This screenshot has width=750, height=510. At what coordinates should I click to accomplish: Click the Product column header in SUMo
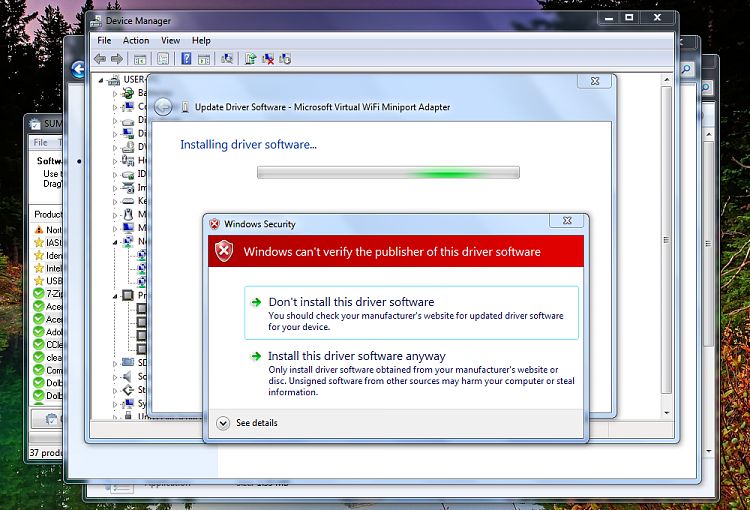(47, 214)
